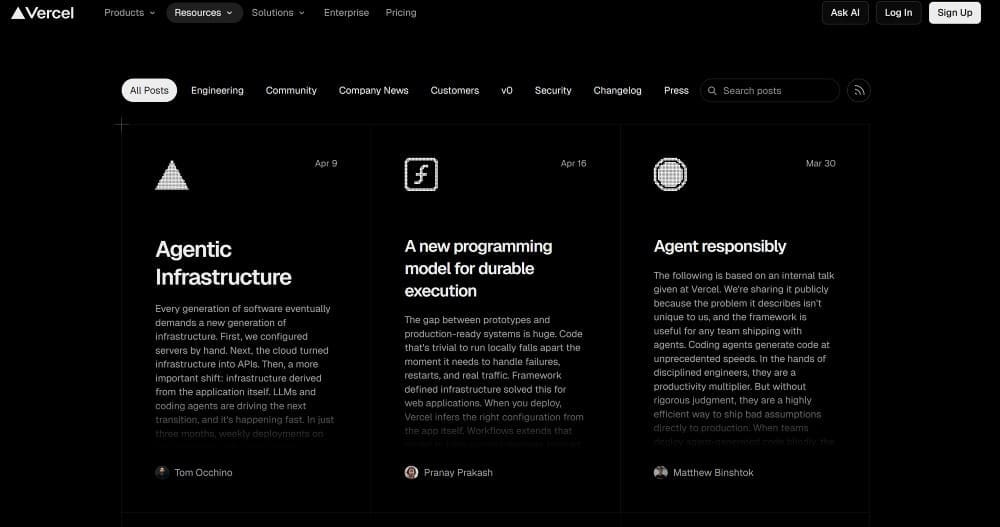Image resolution: width=1000 pixels, height=527 pixels.
Task: Filter posts by v0
Action: click(507, 91)
